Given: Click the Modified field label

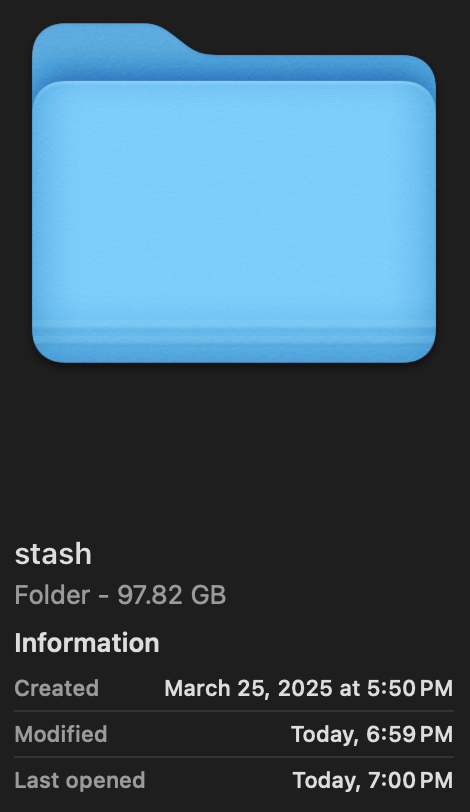Looking at the screenshot, I should 61,734.
